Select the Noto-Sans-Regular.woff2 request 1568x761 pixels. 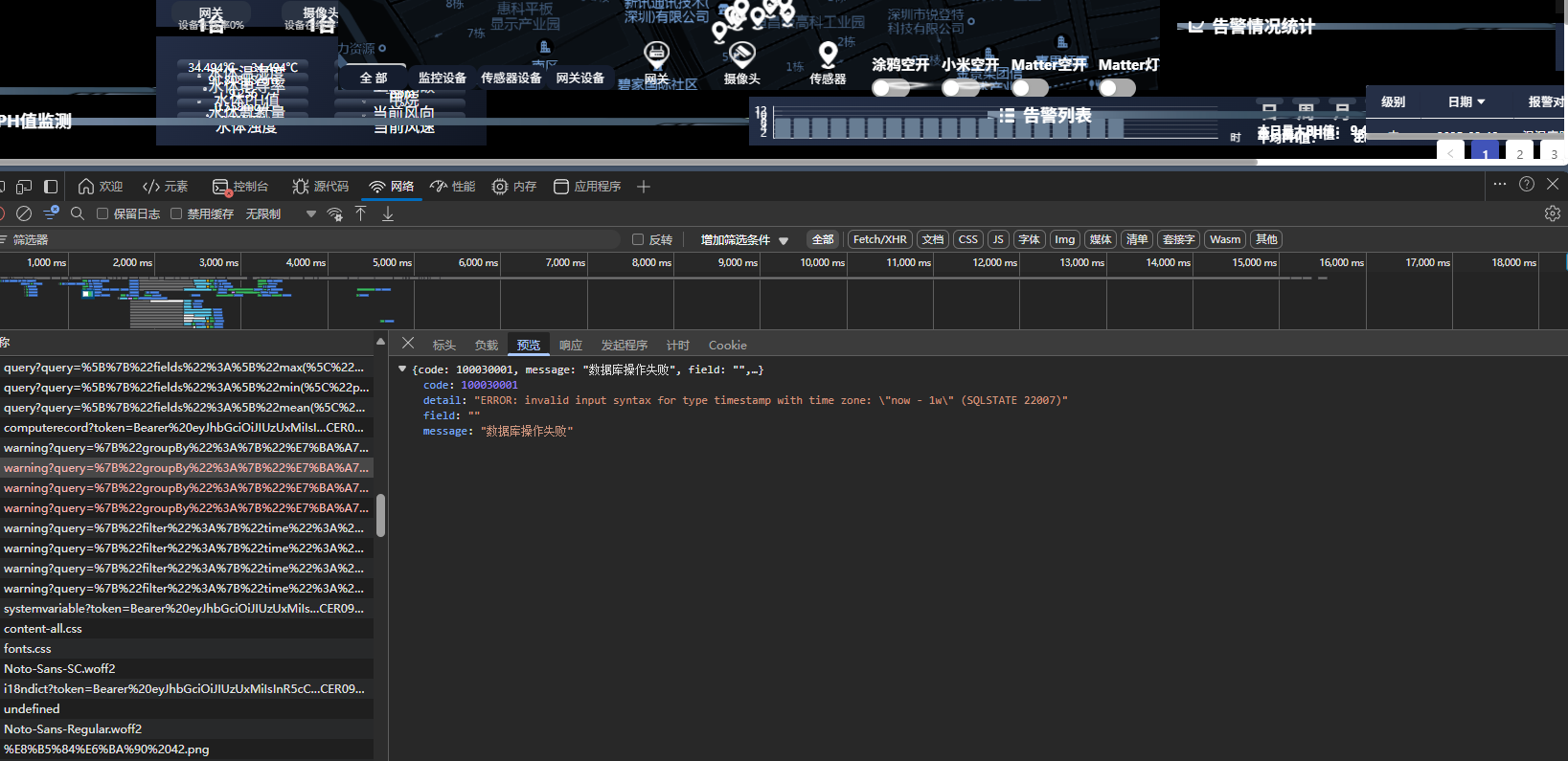187,729
